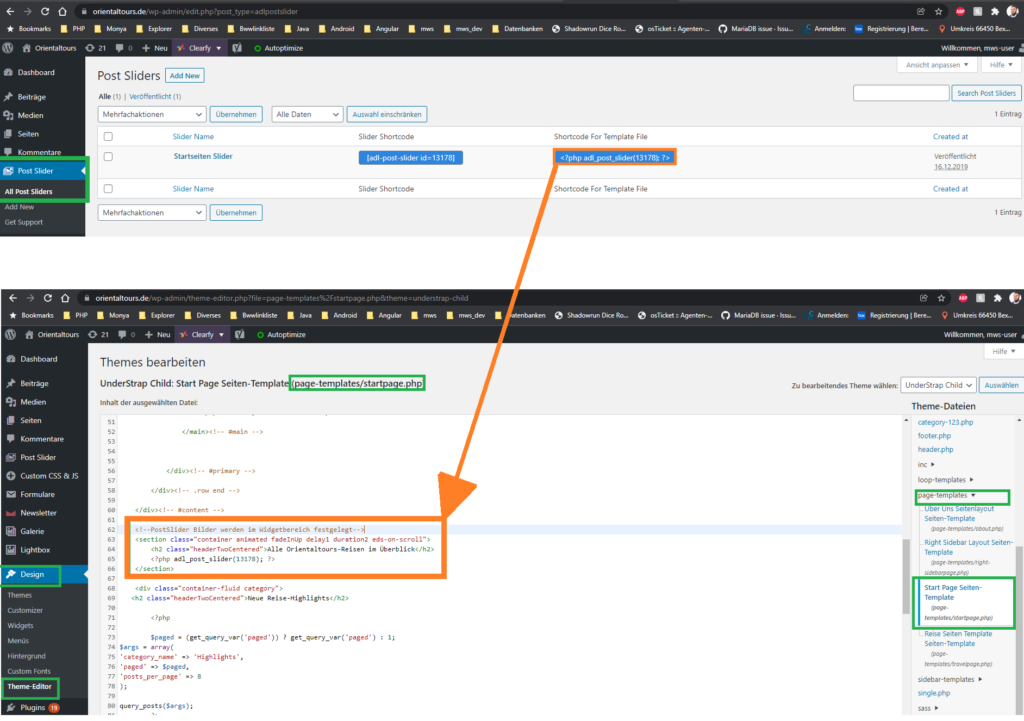The height and width of the screenshot is (721, 1024).
Task: Click the Custom CSS & JS plus icon
Action: (10, 476)
